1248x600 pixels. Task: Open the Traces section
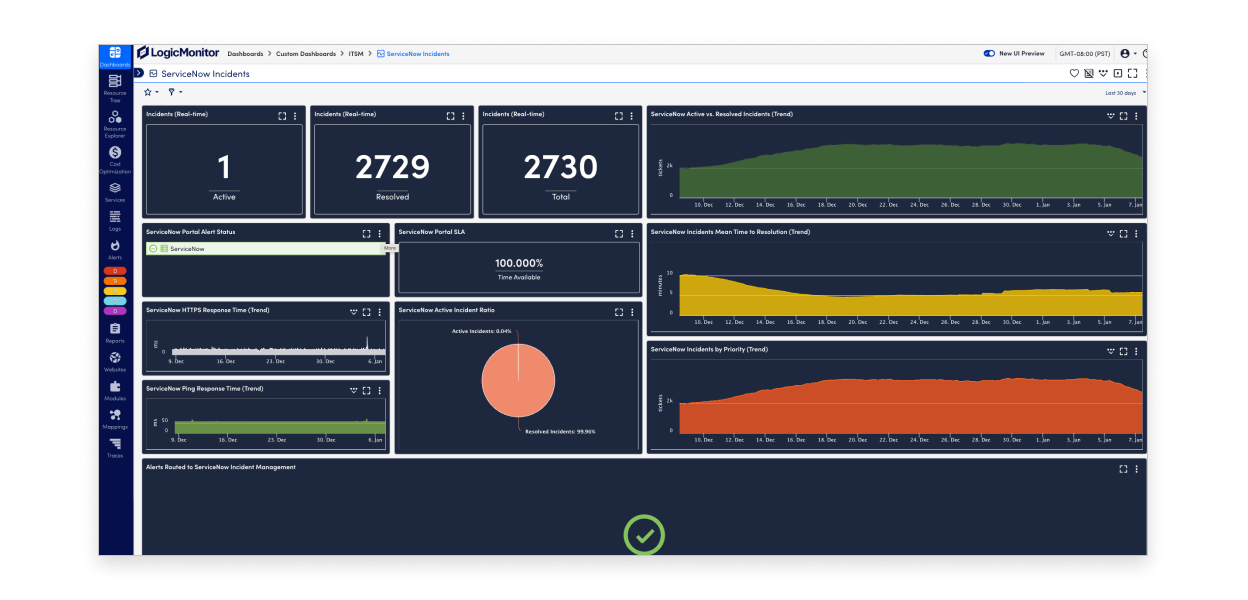point(115,447)
